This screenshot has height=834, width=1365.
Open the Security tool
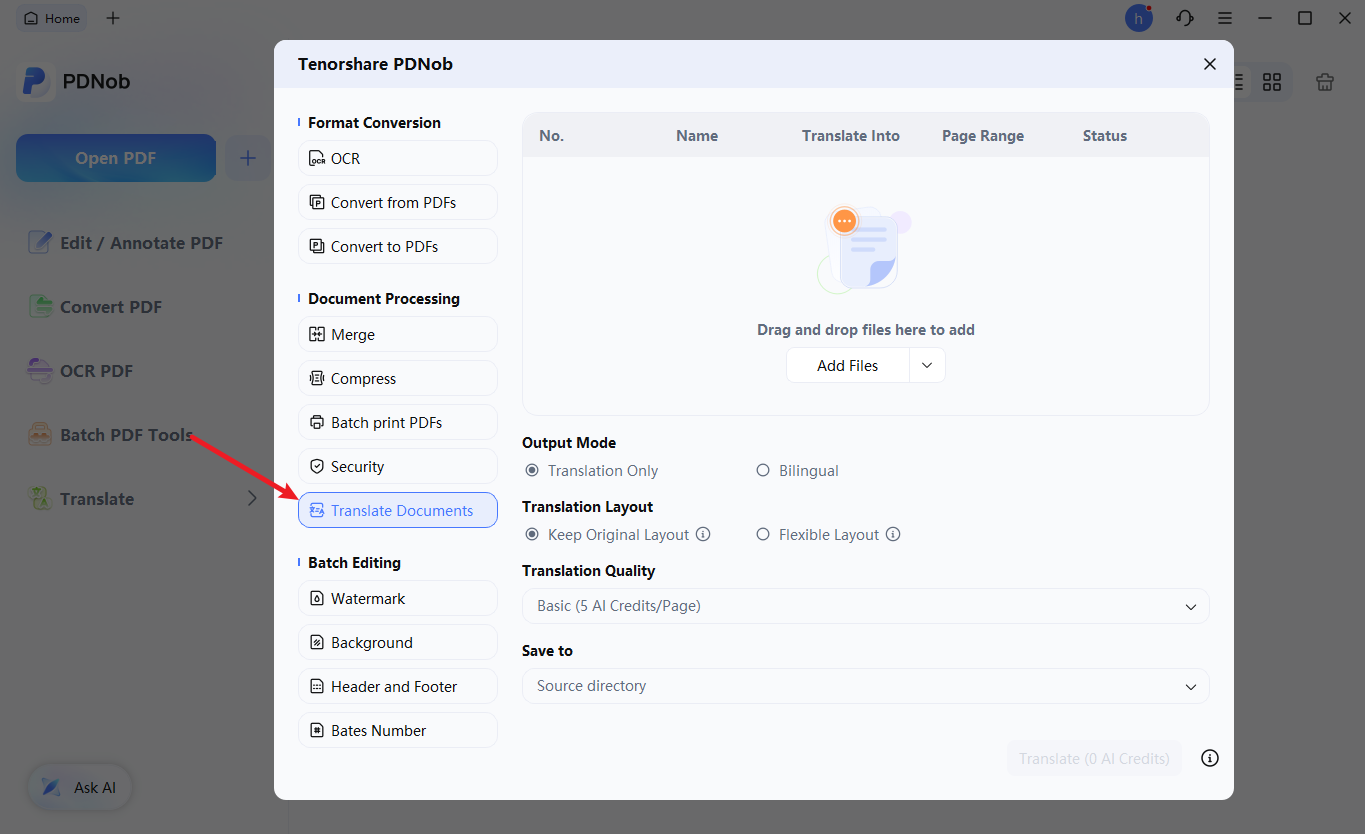pyautogui.click(x=398, y=466)
